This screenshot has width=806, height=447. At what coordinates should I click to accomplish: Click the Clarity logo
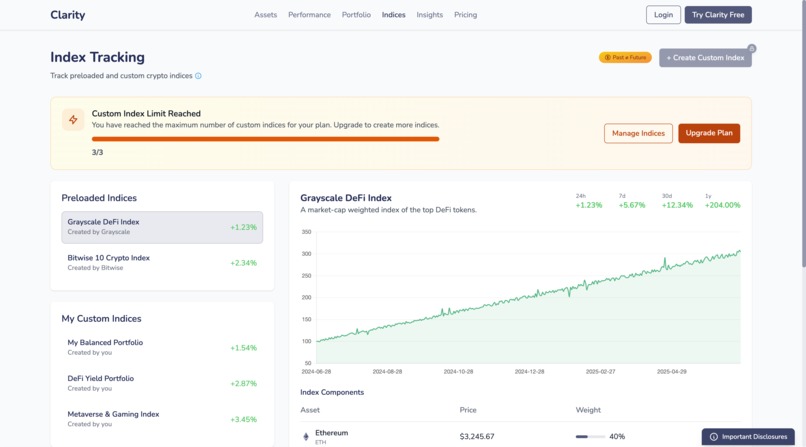[67, 15]
